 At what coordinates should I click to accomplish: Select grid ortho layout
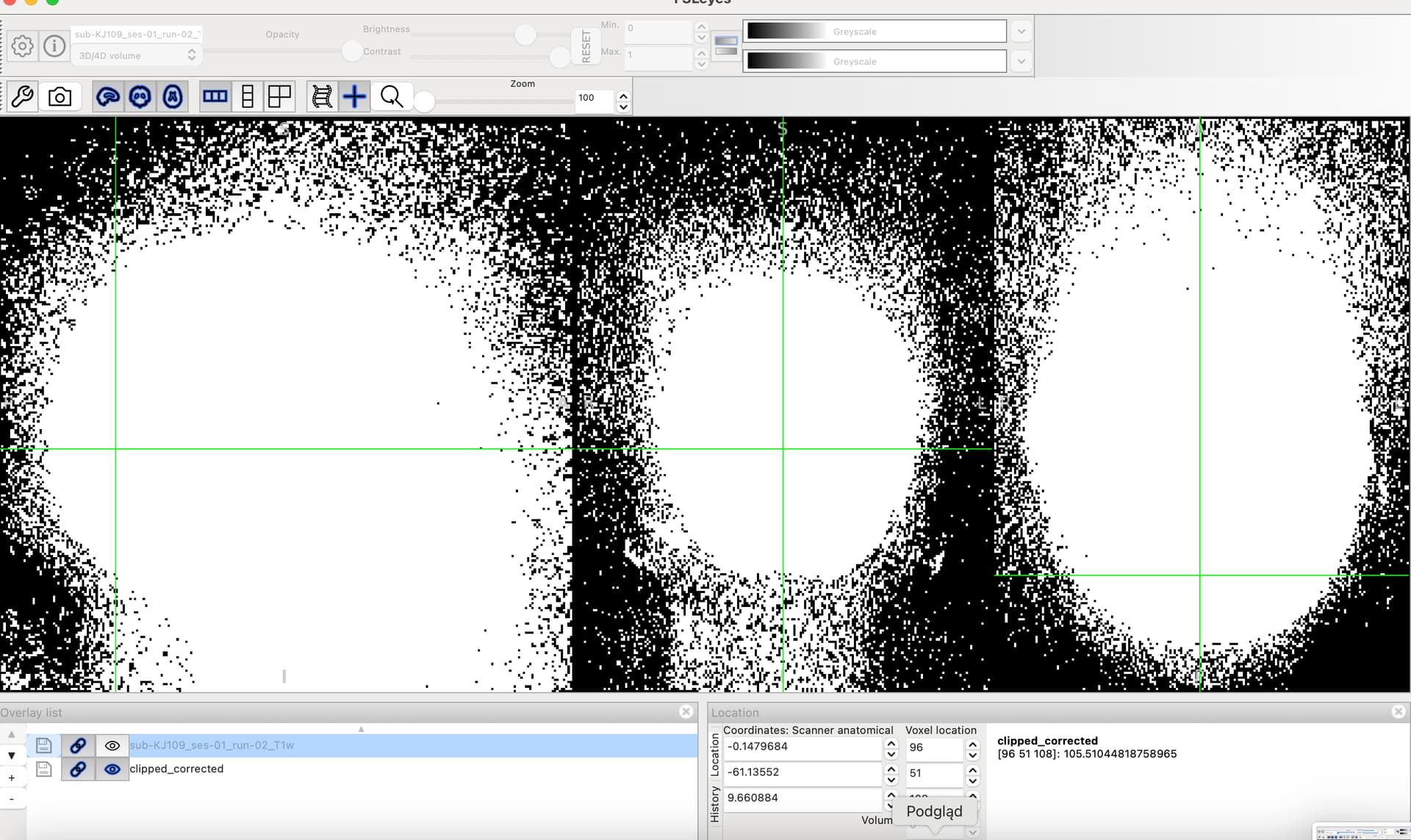click(280, 97)
